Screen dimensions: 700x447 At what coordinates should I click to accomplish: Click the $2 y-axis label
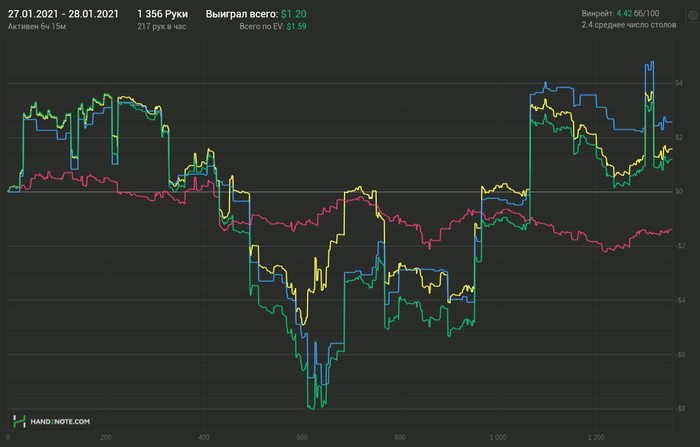679,137
